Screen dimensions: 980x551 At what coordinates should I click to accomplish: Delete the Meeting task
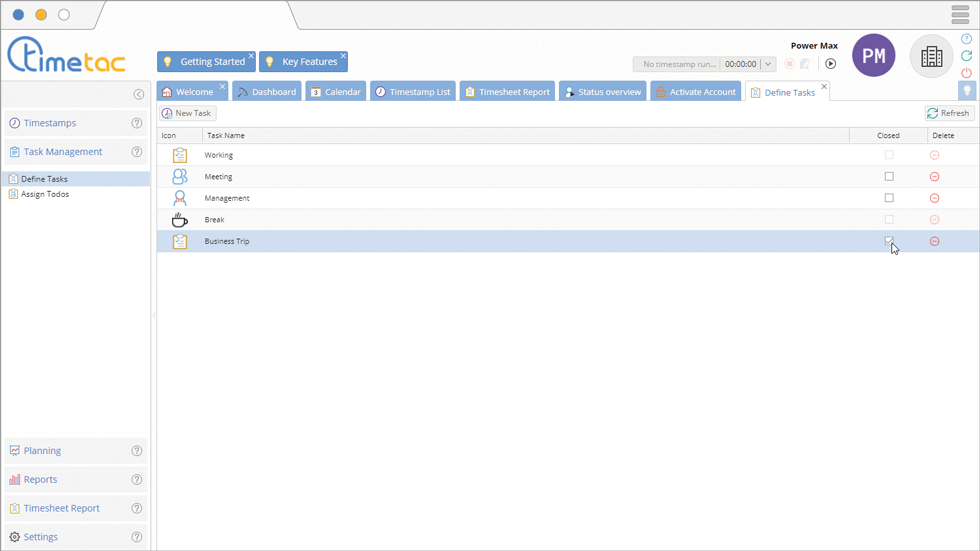coord(934,177)
